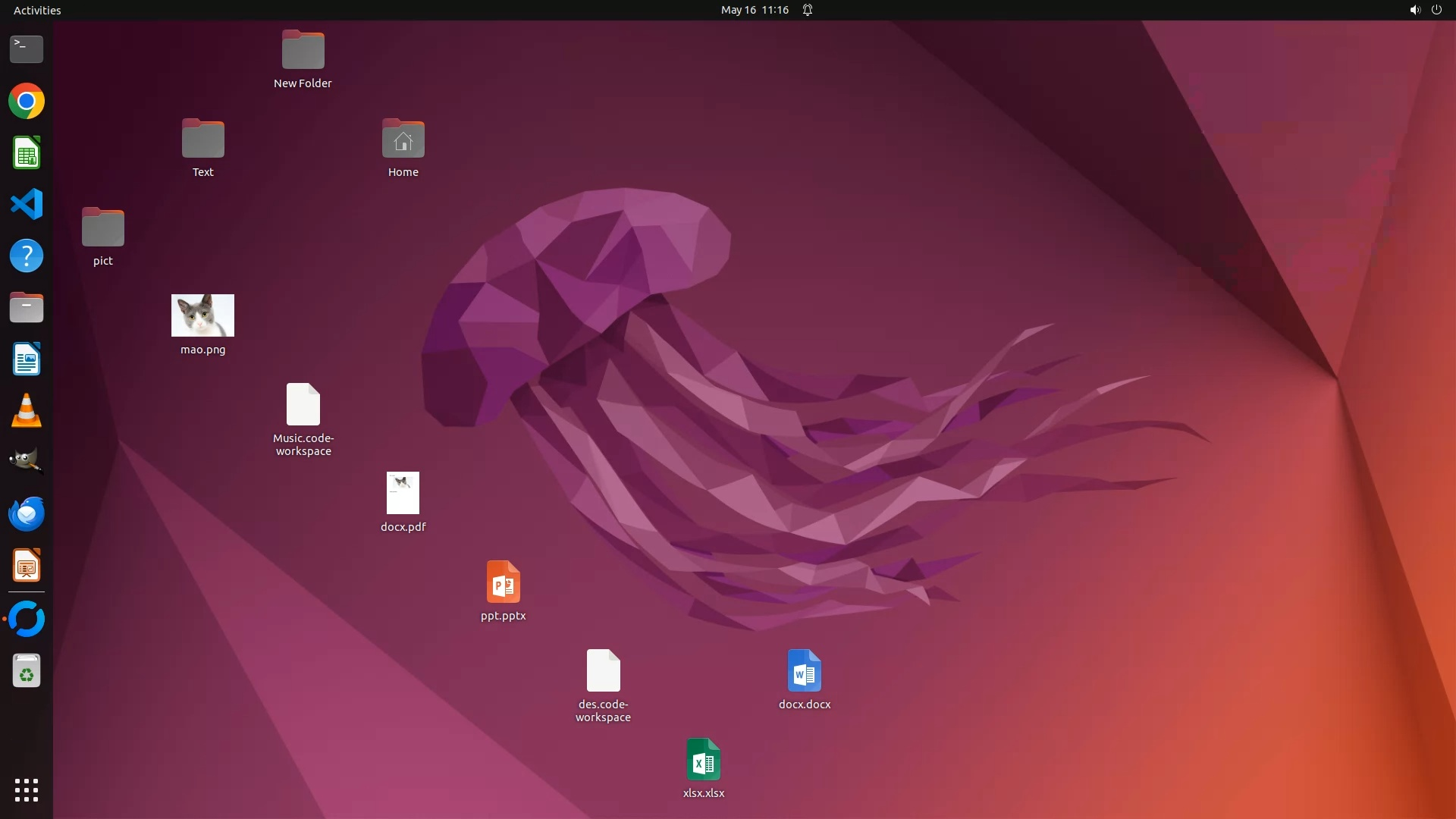Click the Activities button

37,10
